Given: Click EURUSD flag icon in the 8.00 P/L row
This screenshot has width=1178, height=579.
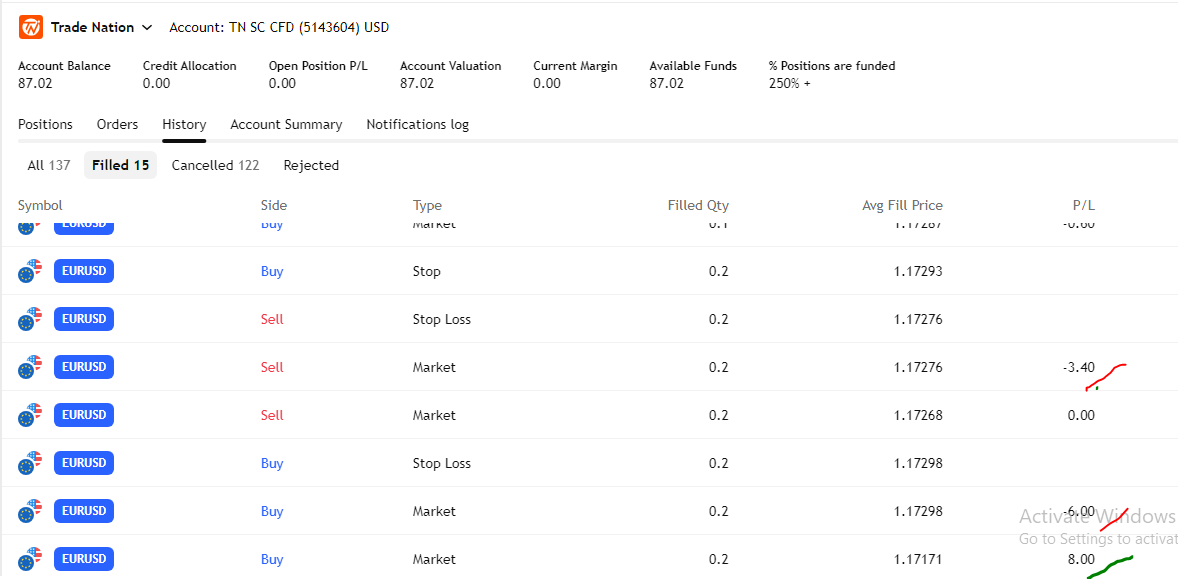Looking at the screenshot, I should click(x=30, y=558).
